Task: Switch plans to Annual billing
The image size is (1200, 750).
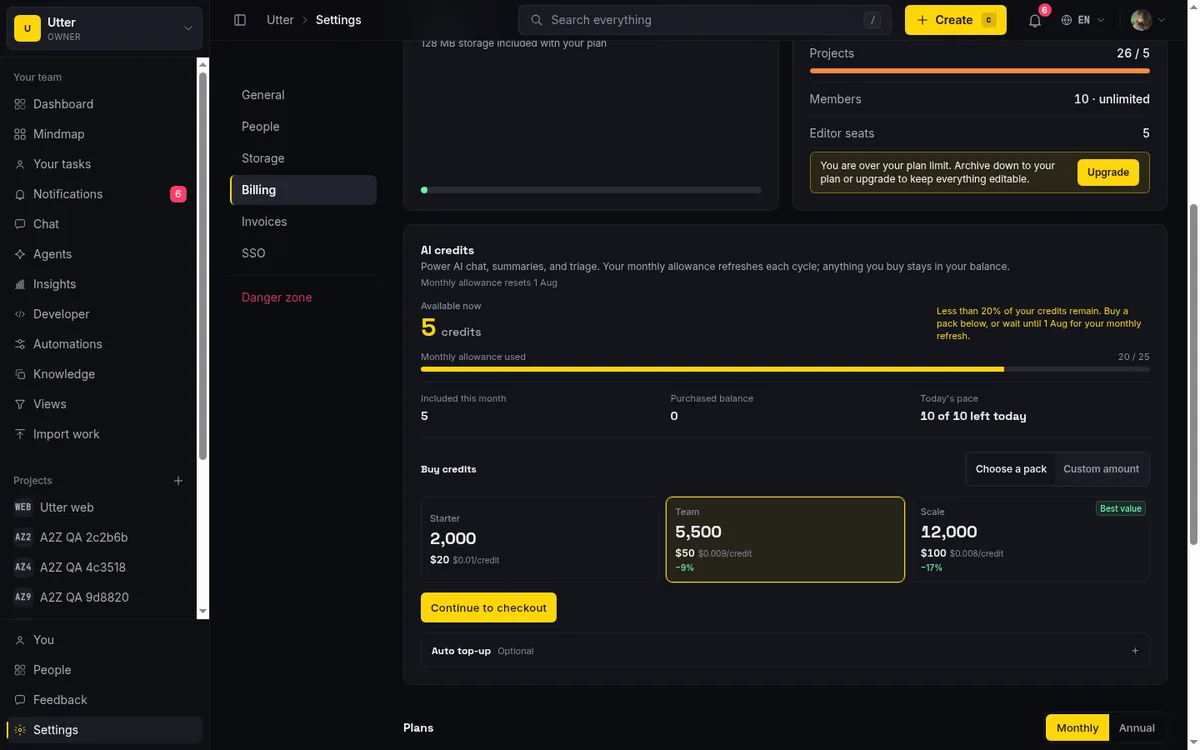Action: [x=1137, y=728]
